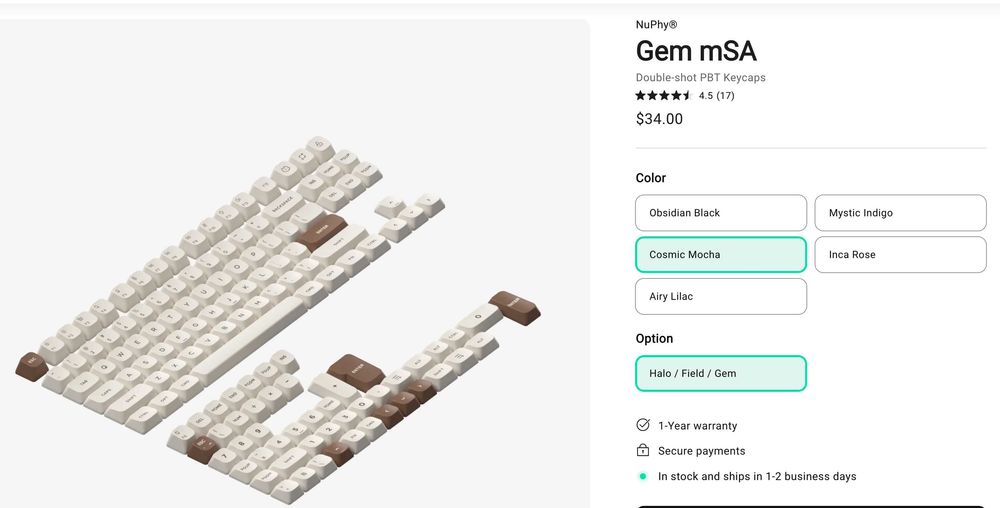Select the Halo / Field / Gem option
This screenshot has height=508, width=1000.
tap(721, 373)
